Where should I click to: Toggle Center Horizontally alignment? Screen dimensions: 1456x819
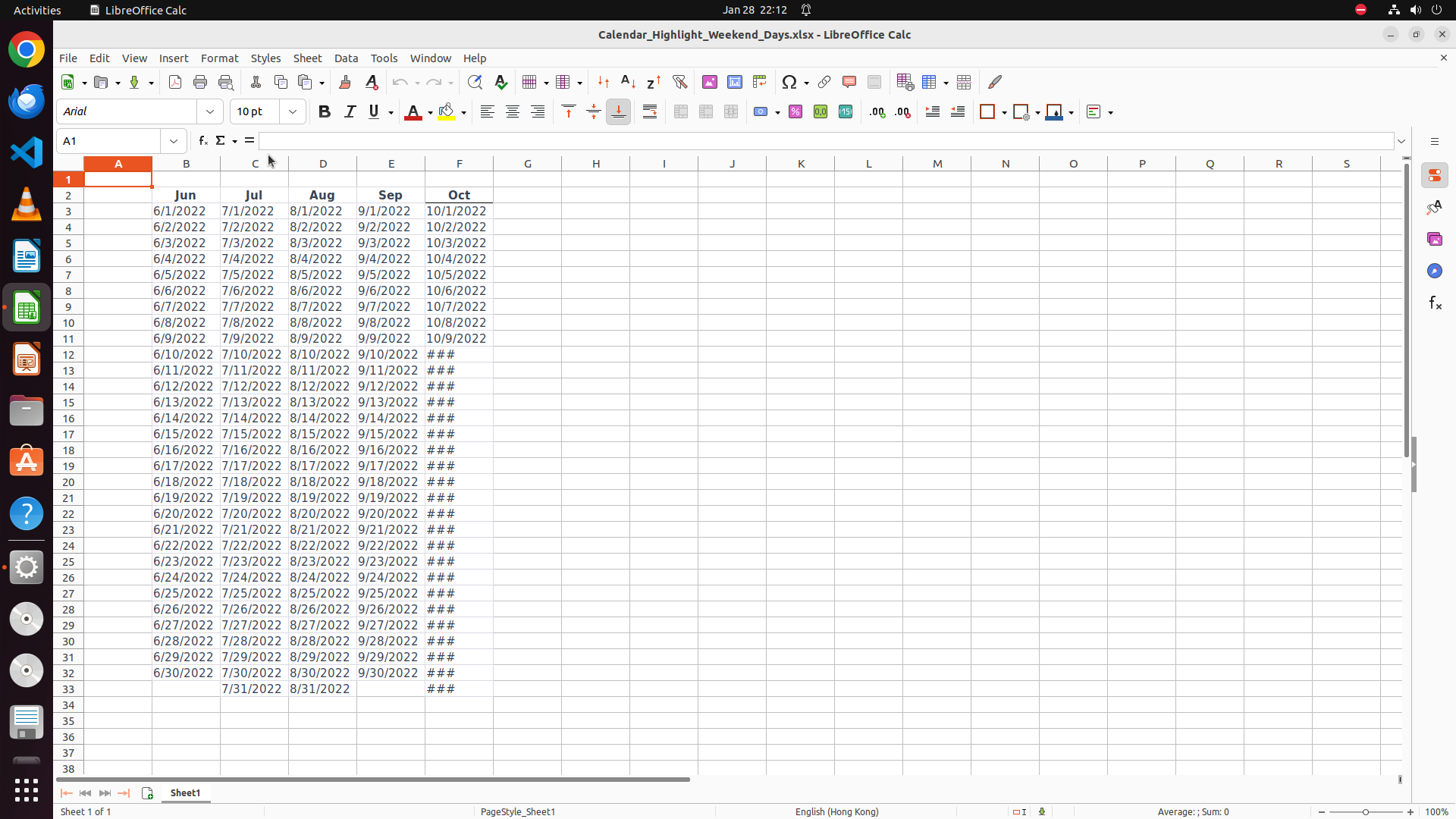pyautogui.click(x=513, y=112)
